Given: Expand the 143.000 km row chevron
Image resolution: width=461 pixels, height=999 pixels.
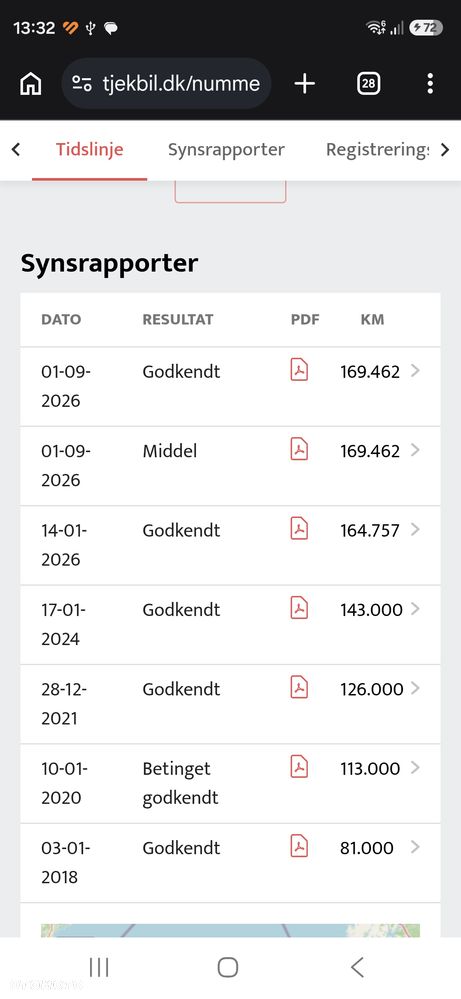Looking at the screenshot, I should 415,608.
